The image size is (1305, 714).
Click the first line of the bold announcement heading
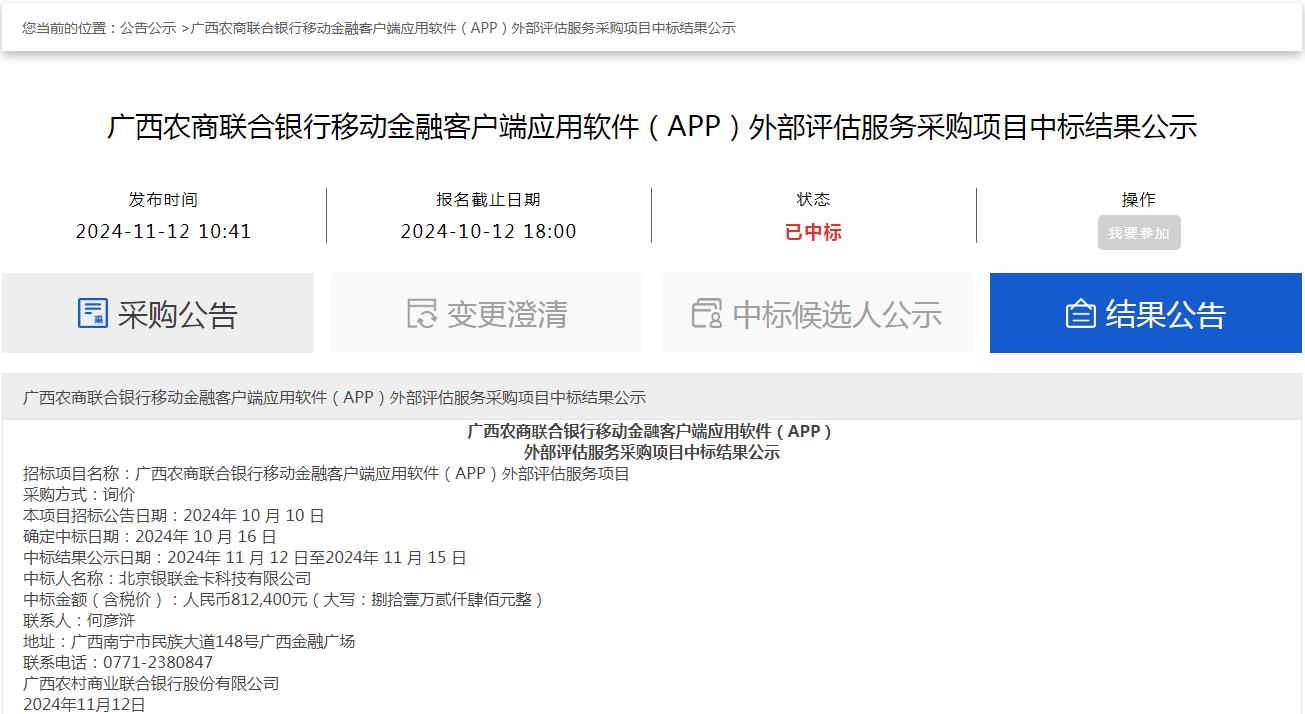pyautogui.click(x=652, y=432)
